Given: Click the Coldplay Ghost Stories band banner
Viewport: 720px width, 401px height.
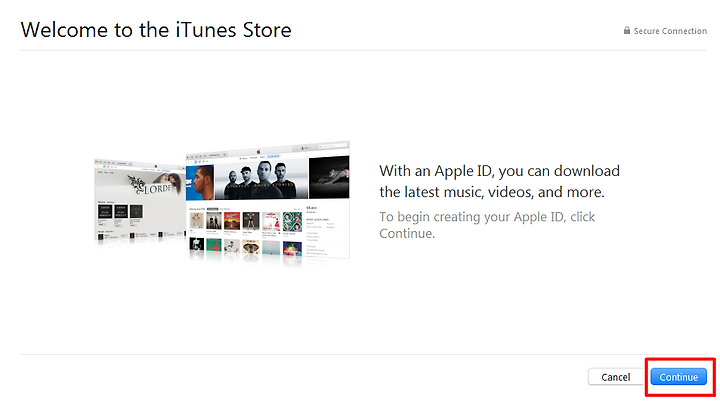Looking at the screenshot, I should coord(261,179).
